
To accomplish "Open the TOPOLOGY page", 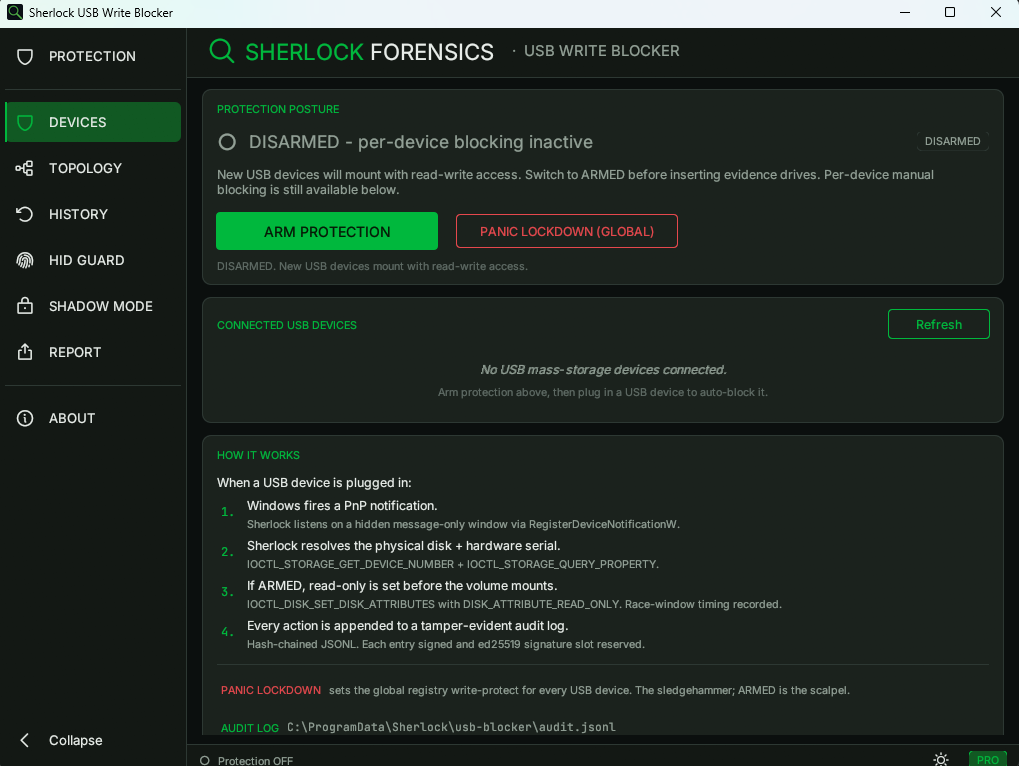I will pyautogui.click(x=93, y=168).
